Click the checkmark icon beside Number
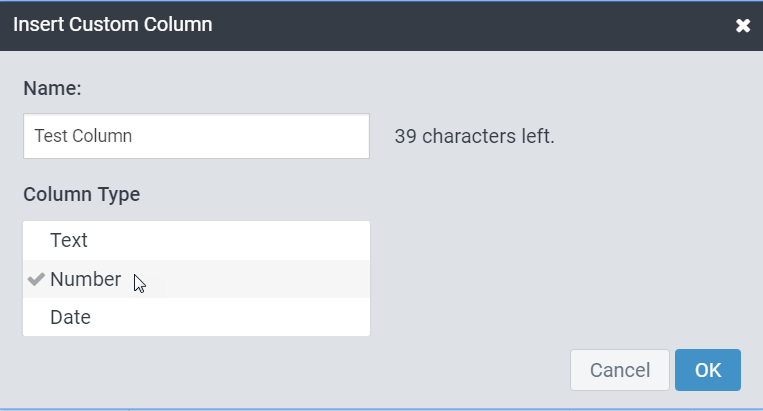 37,279
